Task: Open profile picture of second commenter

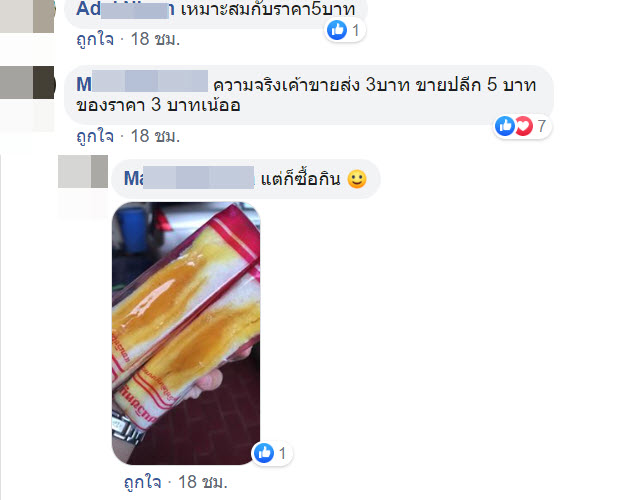Action: point(27,83)
